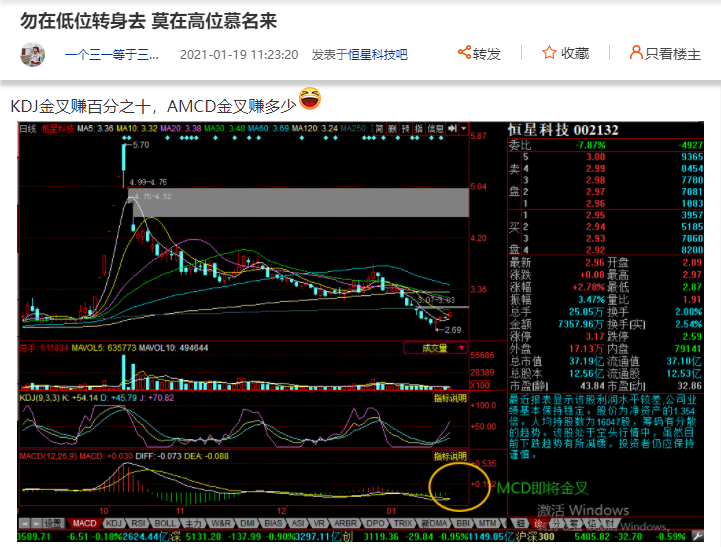Click the stock title 恒星科技 002132
This screenshot has height=547, width=721.
tap(563, 130)
